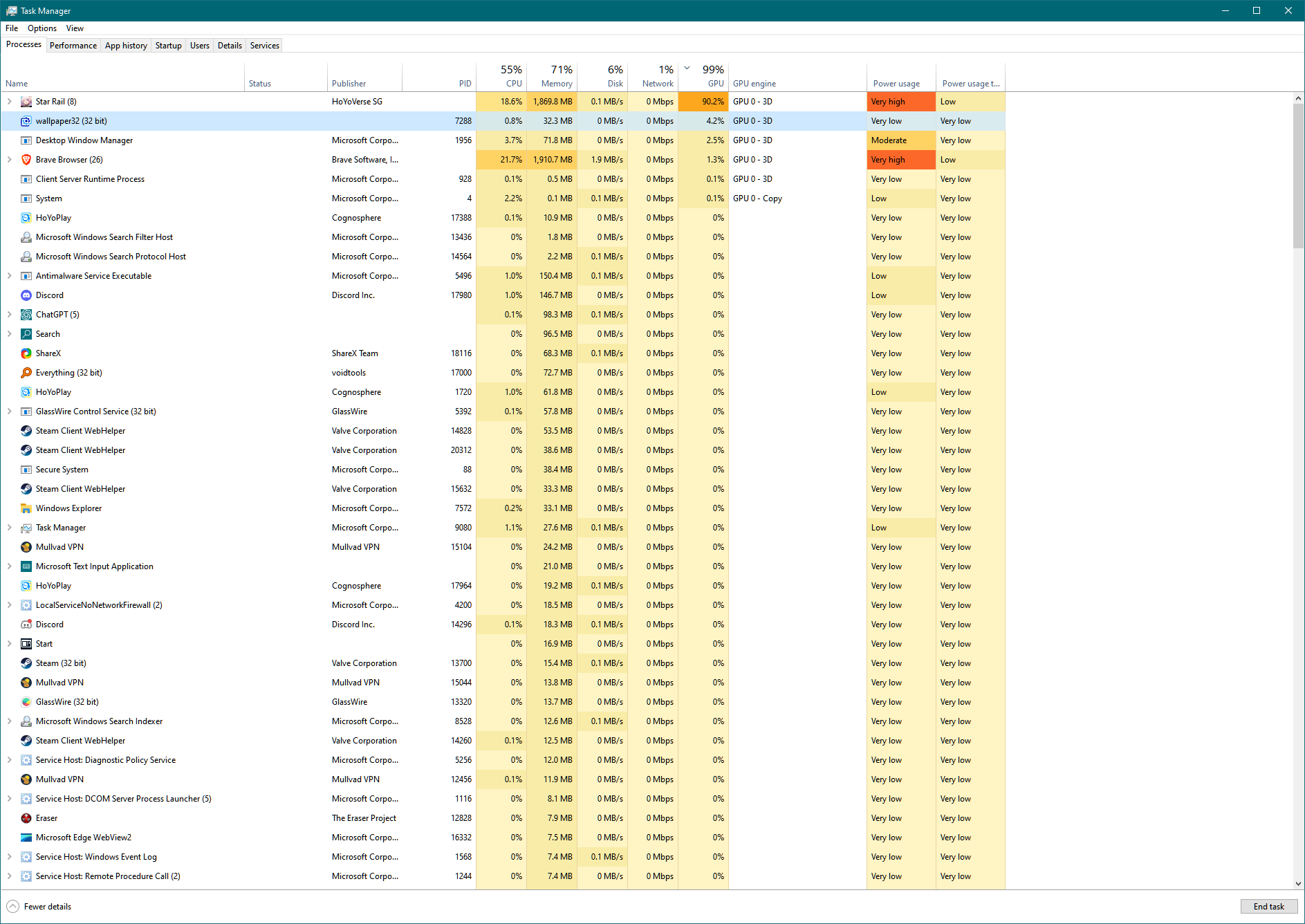Click the Microsoft Text Input Application icon
1305x924 pixels.
click(x=26, y=566)
